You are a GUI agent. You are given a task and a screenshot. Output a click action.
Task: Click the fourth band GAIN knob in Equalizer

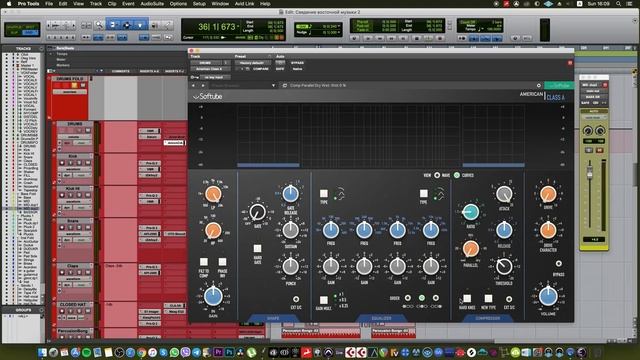[431, 267]
